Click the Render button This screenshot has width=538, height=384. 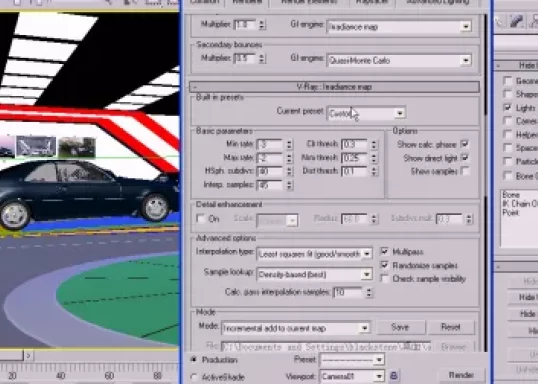461,375
